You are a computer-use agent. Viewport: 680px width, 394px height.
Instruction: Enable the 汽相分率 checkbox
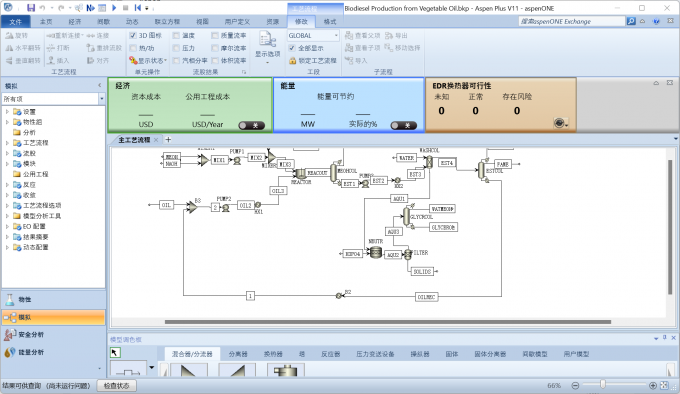click(x=176, y=60)
